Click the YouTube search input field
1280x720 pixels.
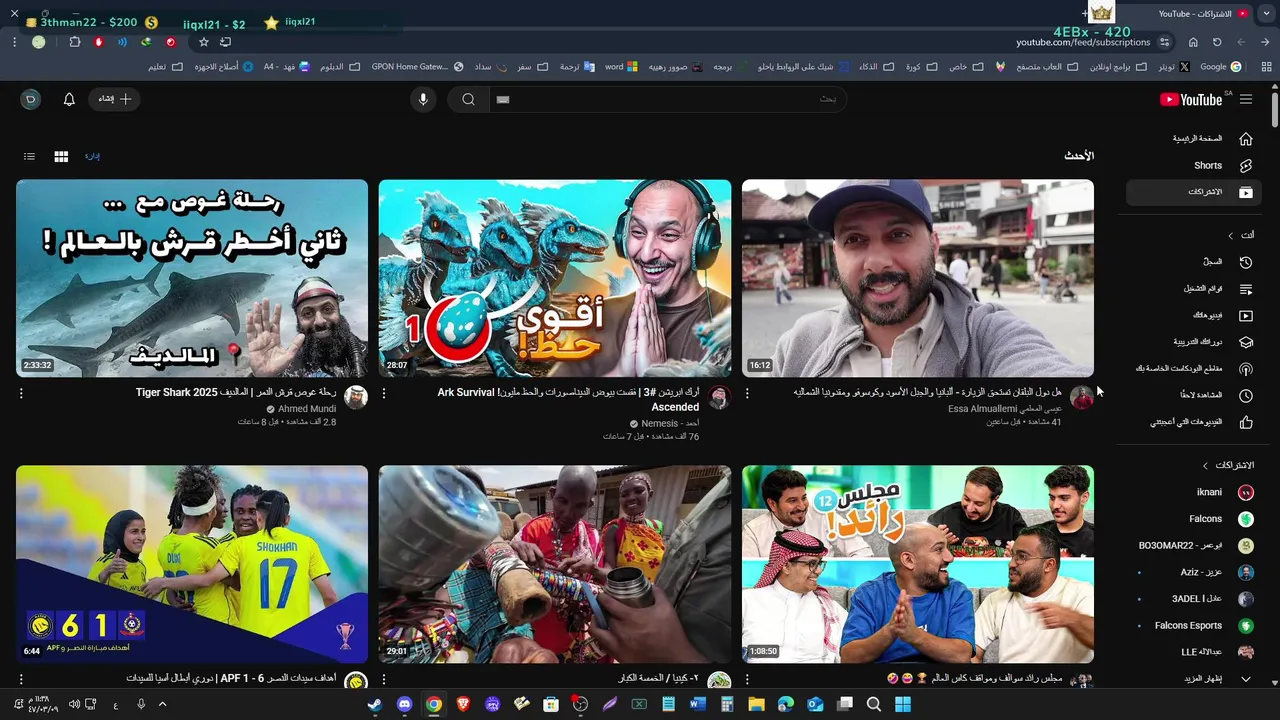tap(667, 99)
